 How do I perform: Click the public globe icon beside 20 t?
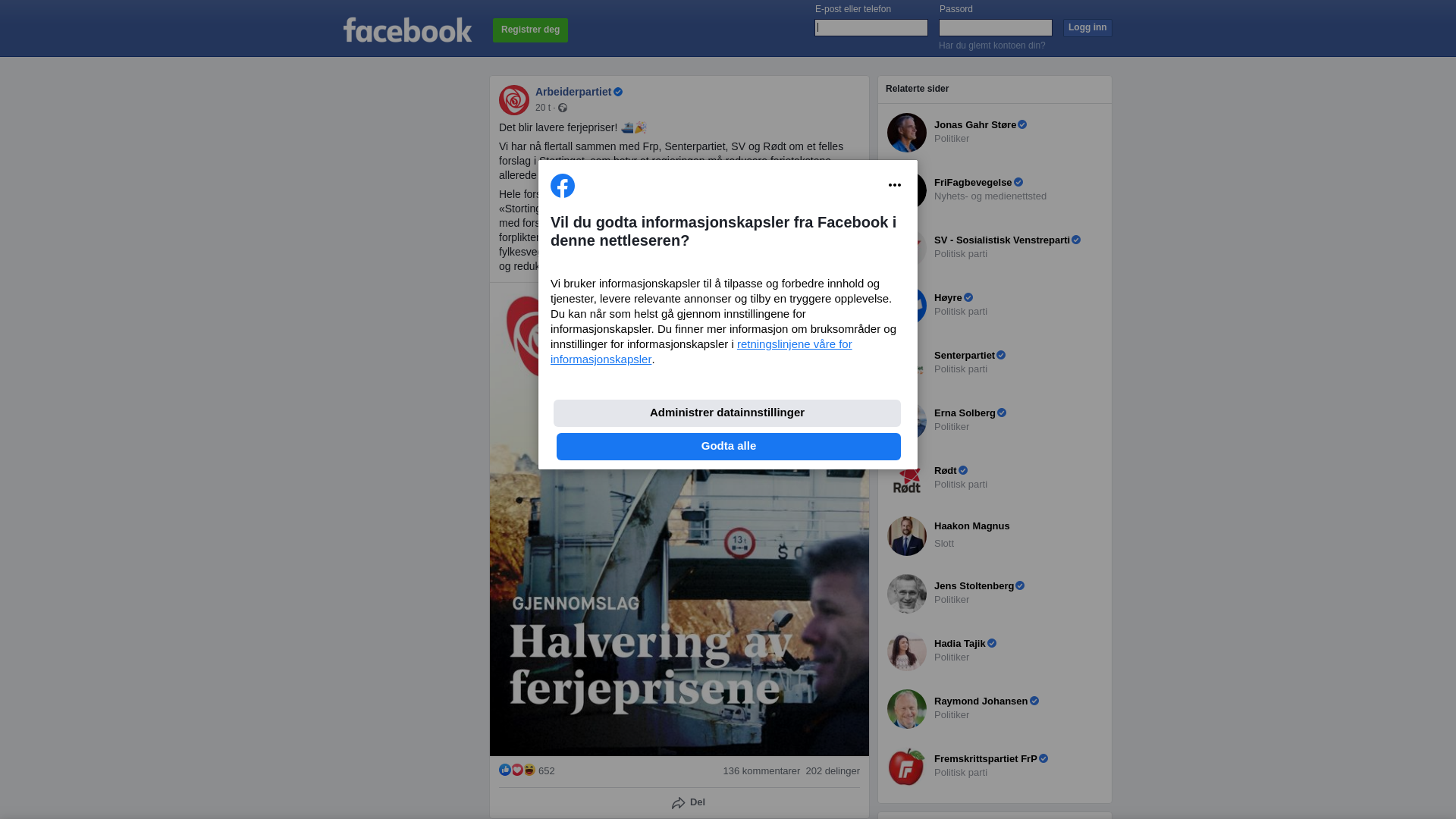(563, 108)
